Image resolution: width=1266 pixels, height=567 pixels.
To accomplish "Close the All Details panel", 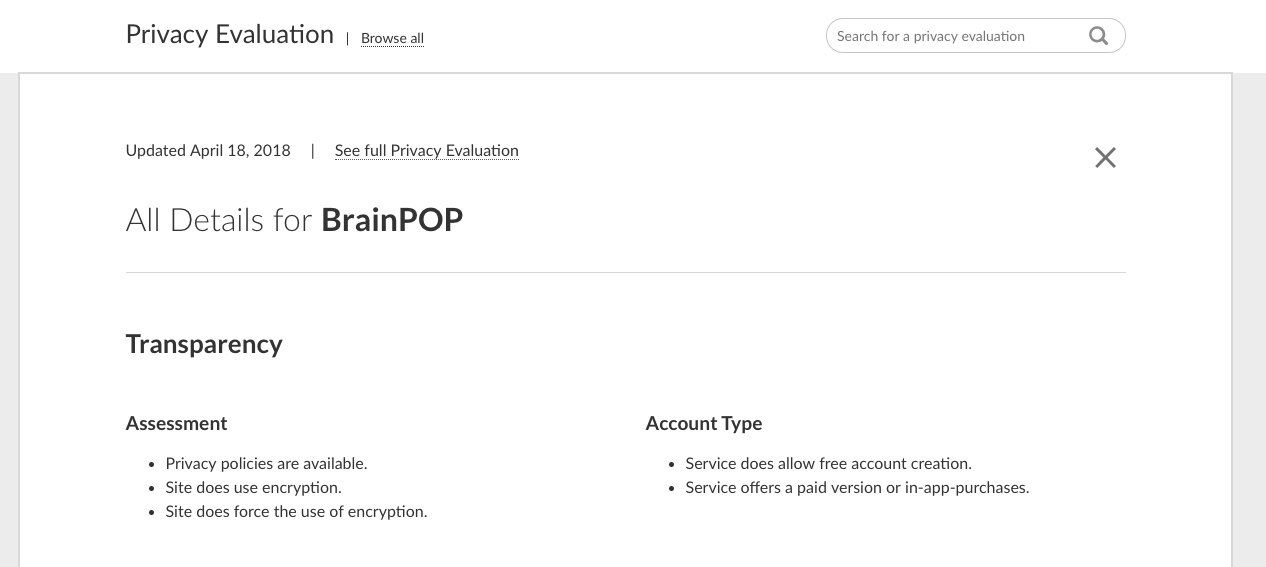I will [1105, 157].
